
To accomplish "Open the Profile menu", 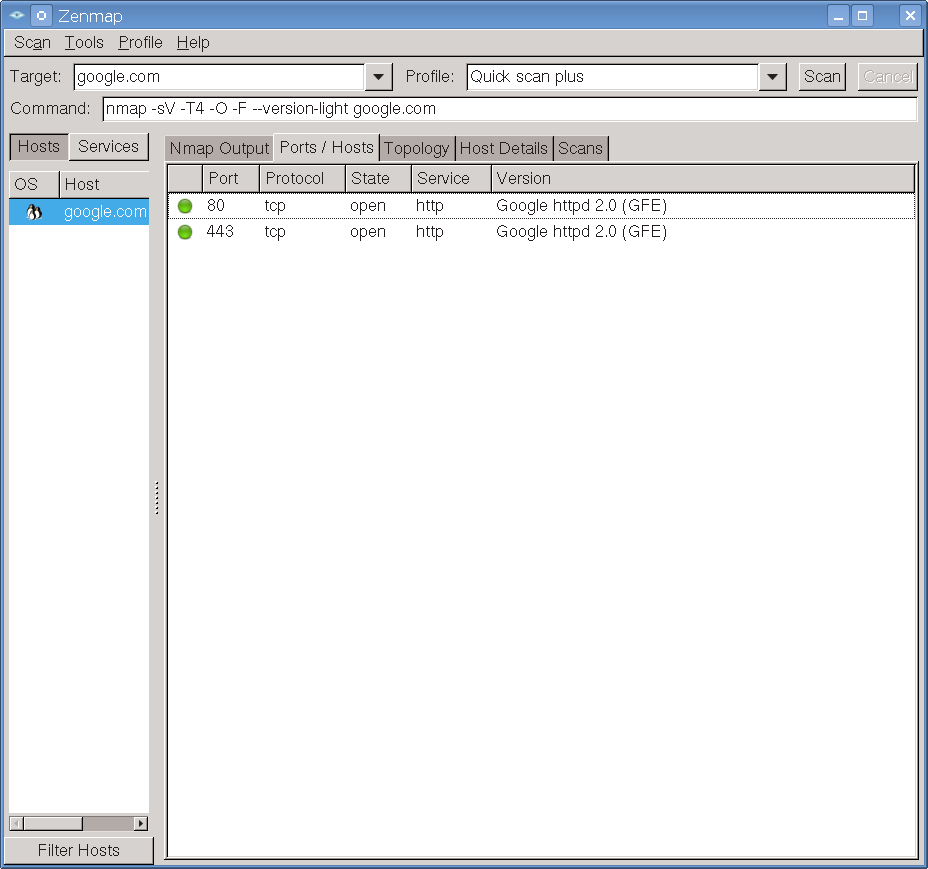I will point(140,43).
